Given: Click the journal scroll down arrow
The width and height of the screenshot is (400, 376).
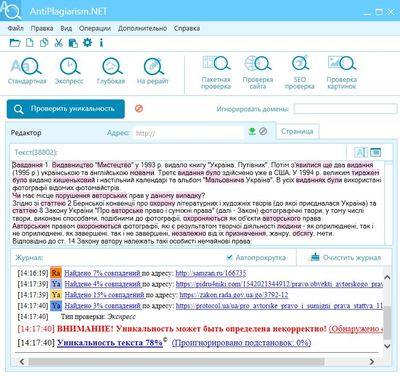Looking at the screenshot, I should click(x=387, y=346).
